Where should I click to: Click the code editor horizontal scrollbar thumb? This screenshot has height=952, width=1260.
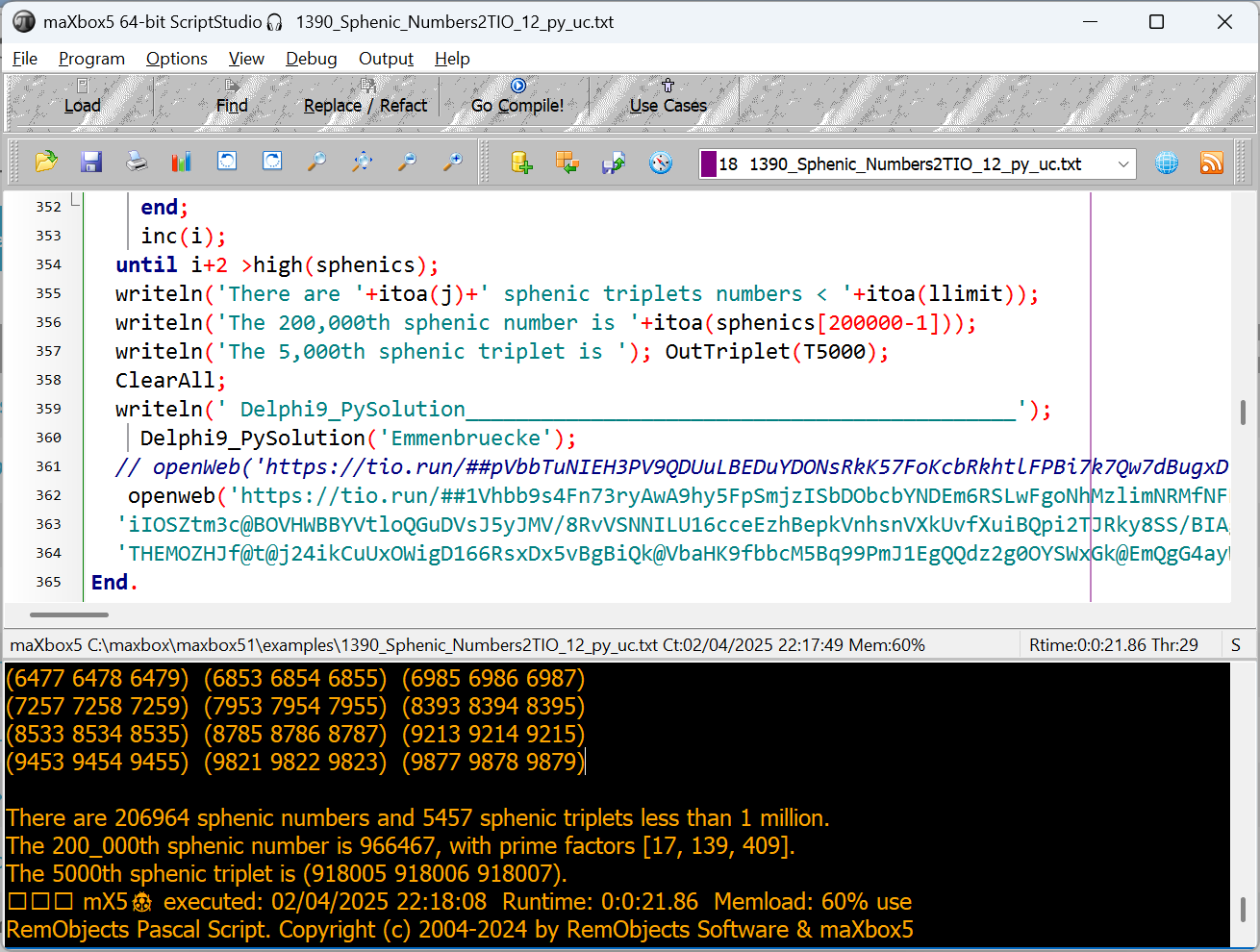click(x=69, y=614)
